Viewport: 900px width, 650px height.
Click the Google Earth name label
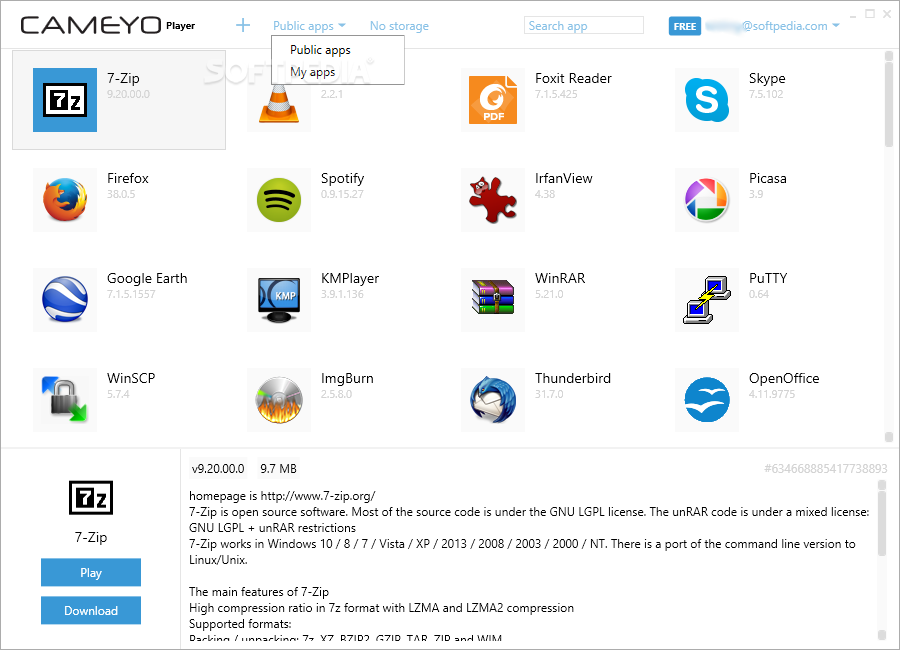point(147,278)
